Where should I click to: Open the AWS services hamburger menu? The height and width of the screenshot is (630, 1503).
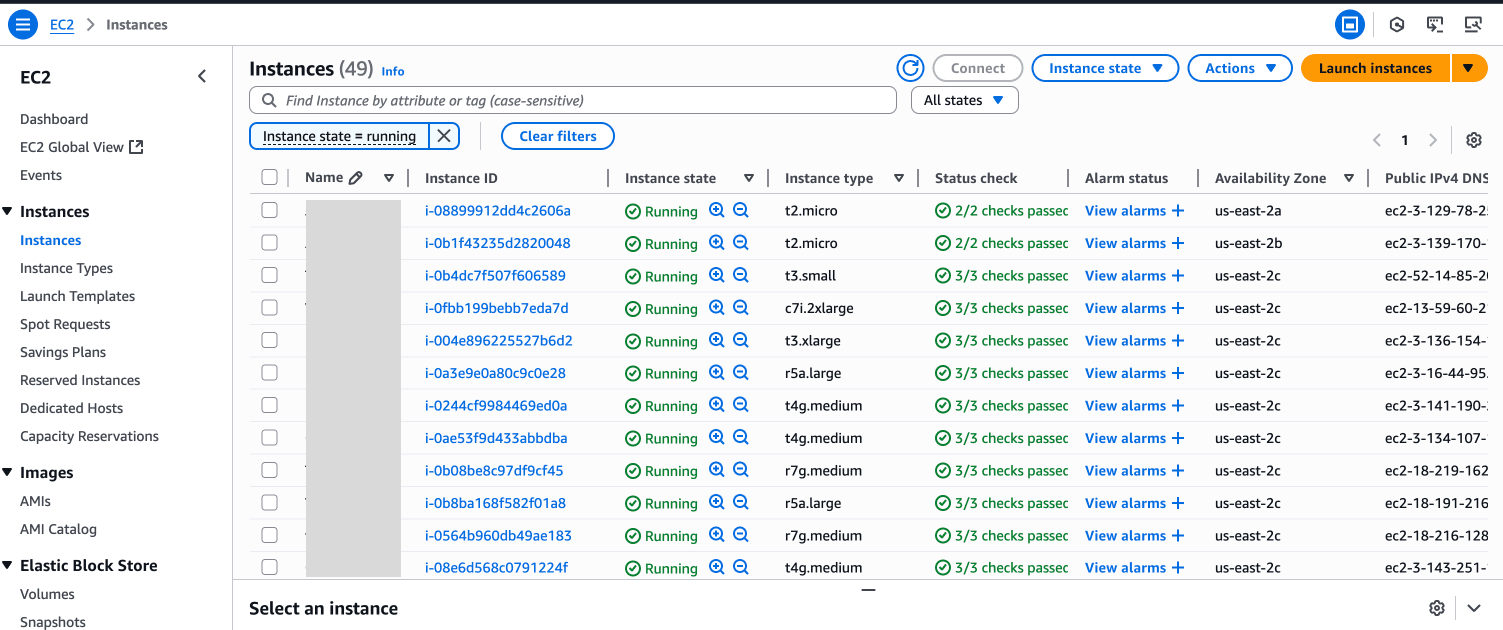[x=22, y=24]
